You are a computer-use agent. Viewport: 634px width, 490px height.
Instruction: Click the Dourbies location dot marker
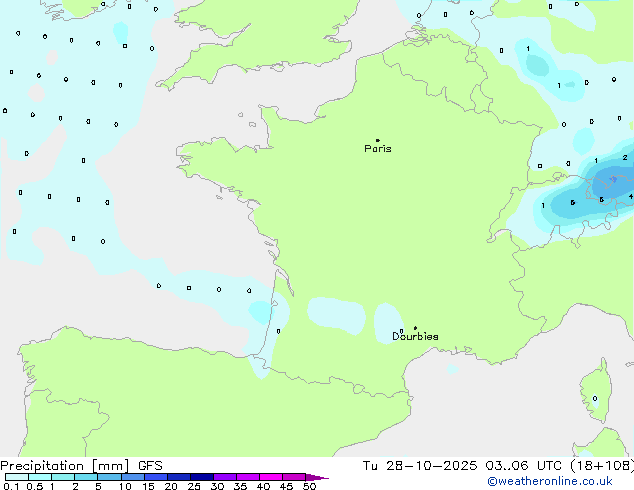pos(415,328)
